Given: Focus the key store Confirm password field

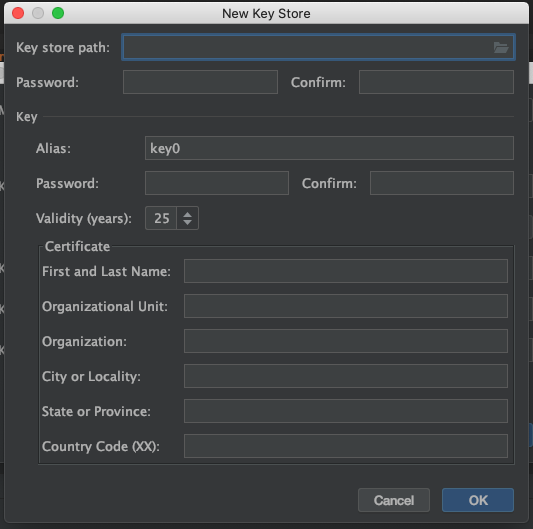Looking at the screenshot, I should 436,82.
